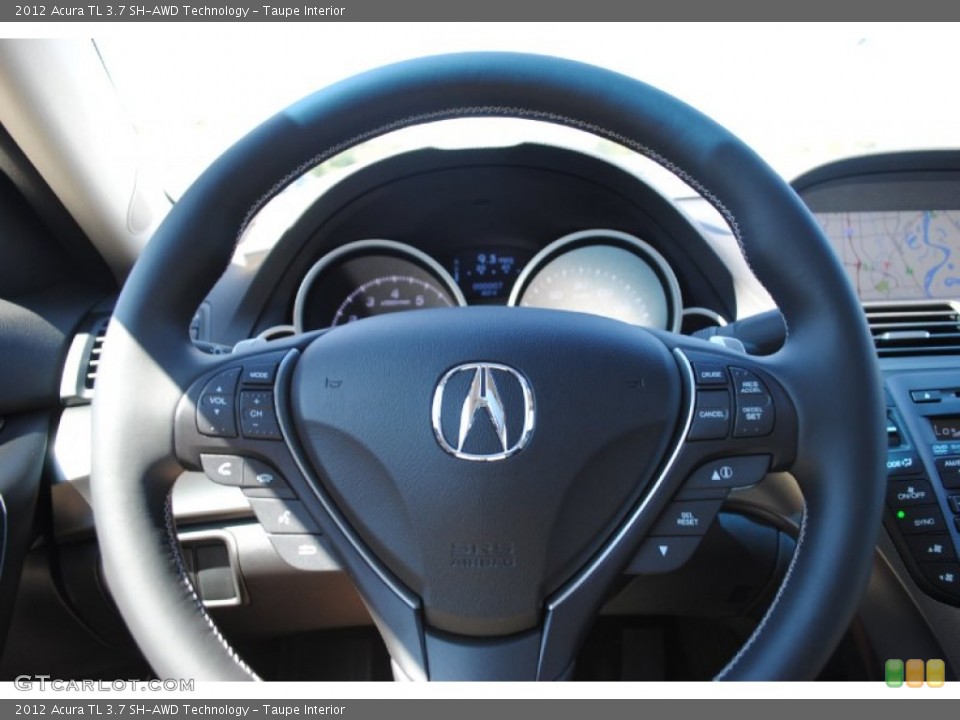Click the green color square in corner logo

(894, 673)
